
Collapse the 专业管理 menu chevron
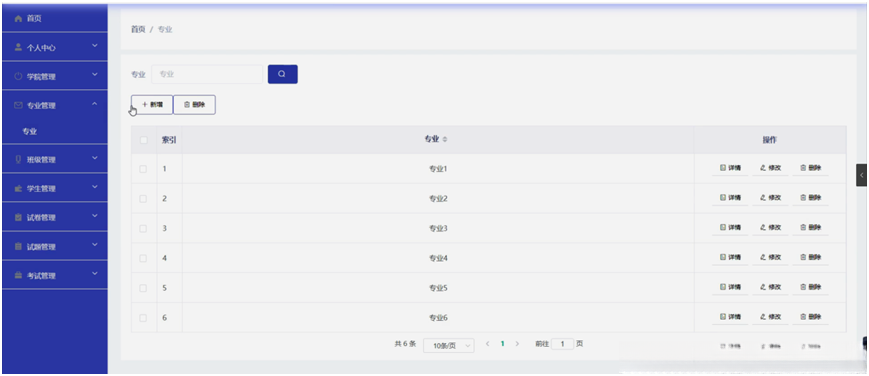pyautogui.click(x=95, y=104)
